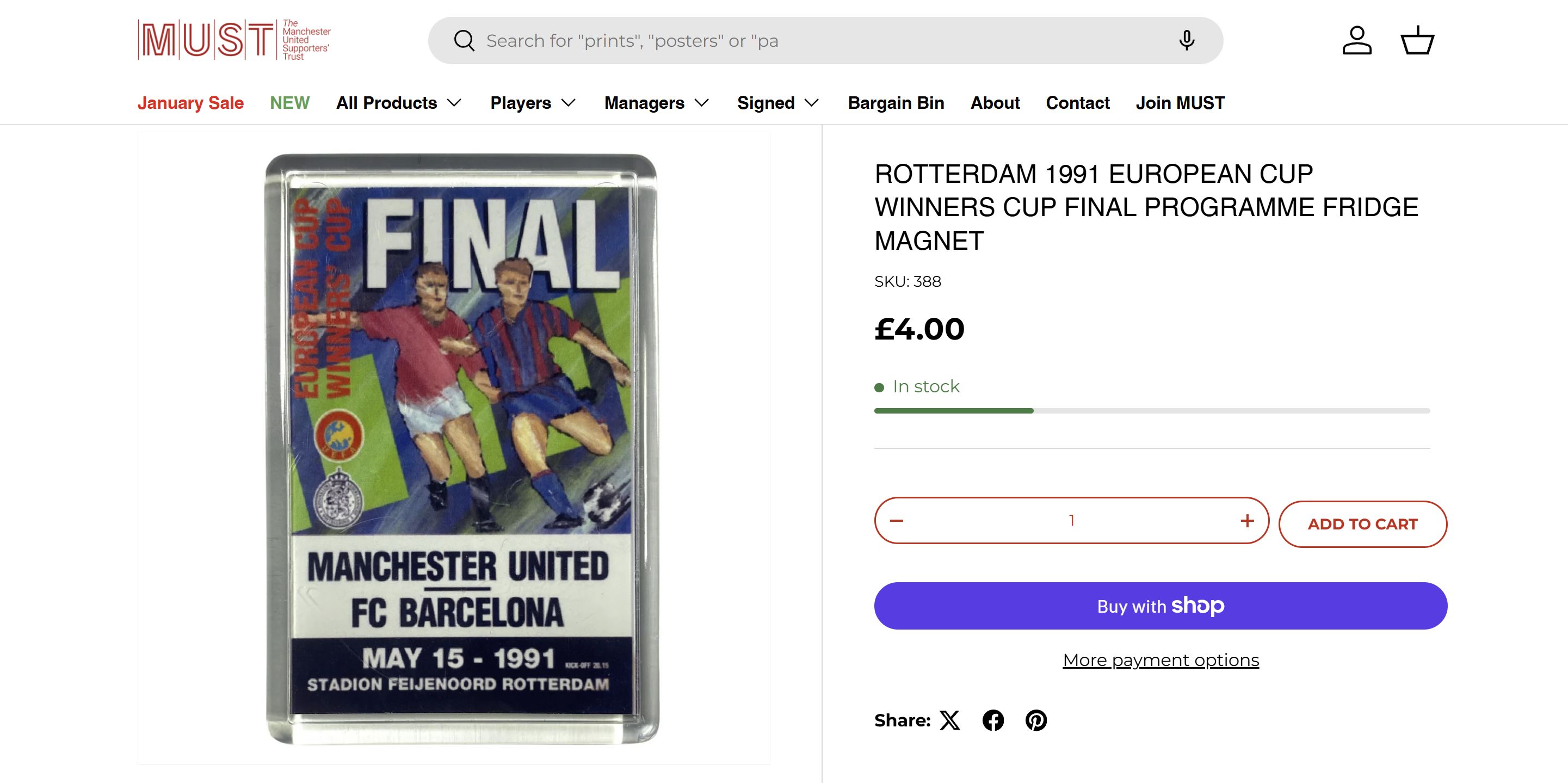
Task: Expand the Players dropdown menu
Action: (x=533, y=103)
